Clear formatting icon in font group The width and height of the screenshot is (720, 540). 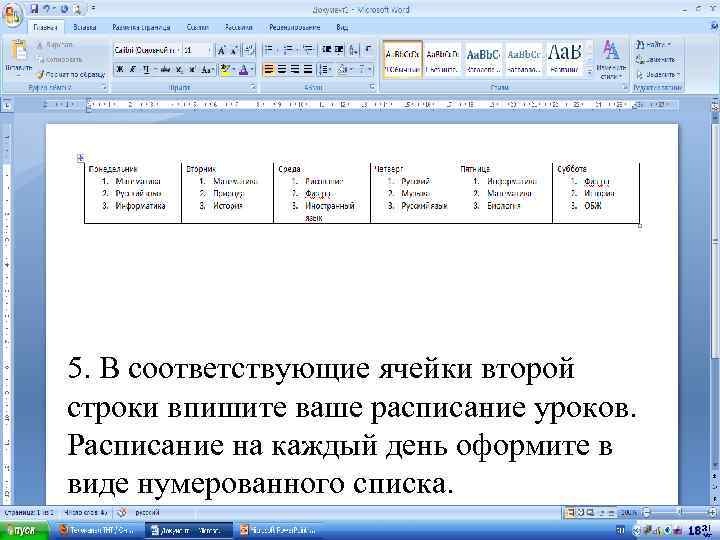click(249, 50)
